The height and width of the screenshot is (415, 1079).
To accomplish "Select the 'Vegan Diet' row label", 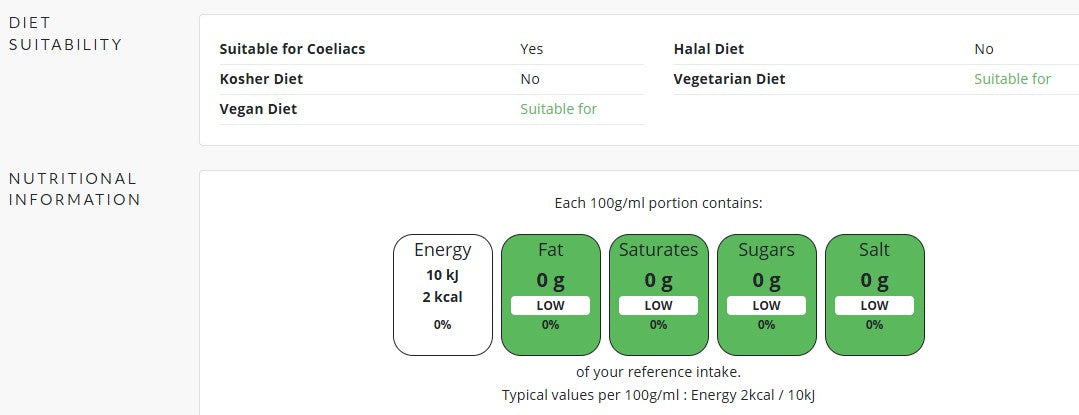I will [258, 109].
